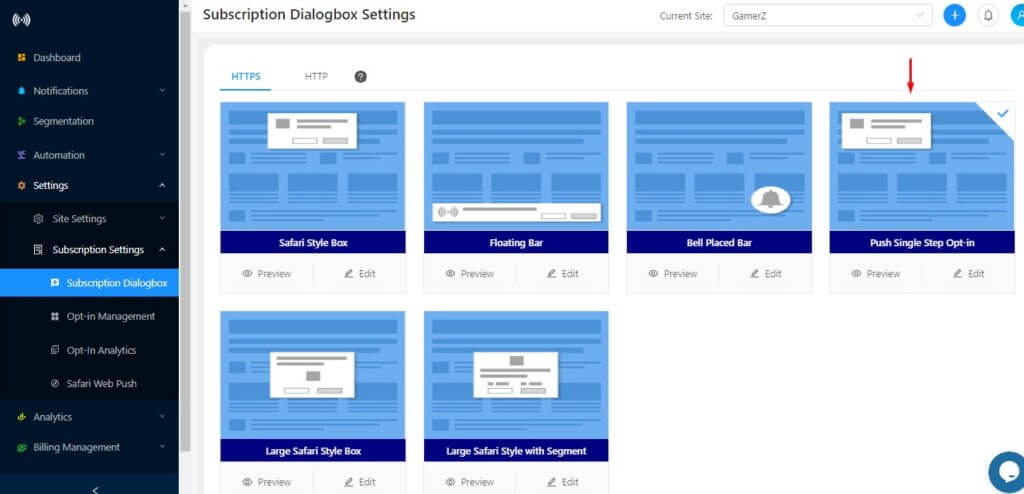
Task: Expand the Notifications sidebar chevron
Action: click(x=162, y=91)
